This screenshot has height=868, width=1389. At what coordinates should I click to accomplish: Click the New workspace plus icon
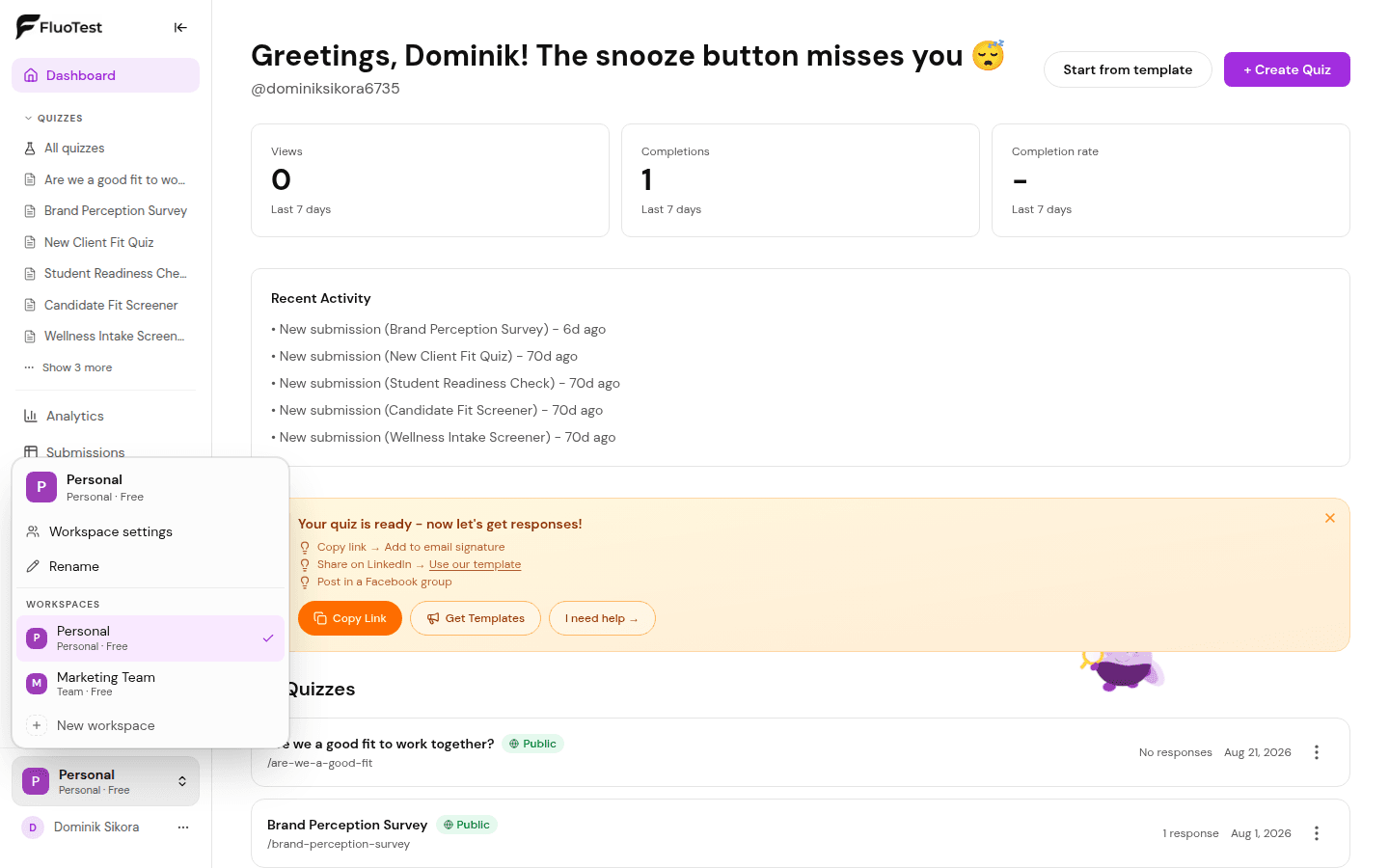pos(37,725)
